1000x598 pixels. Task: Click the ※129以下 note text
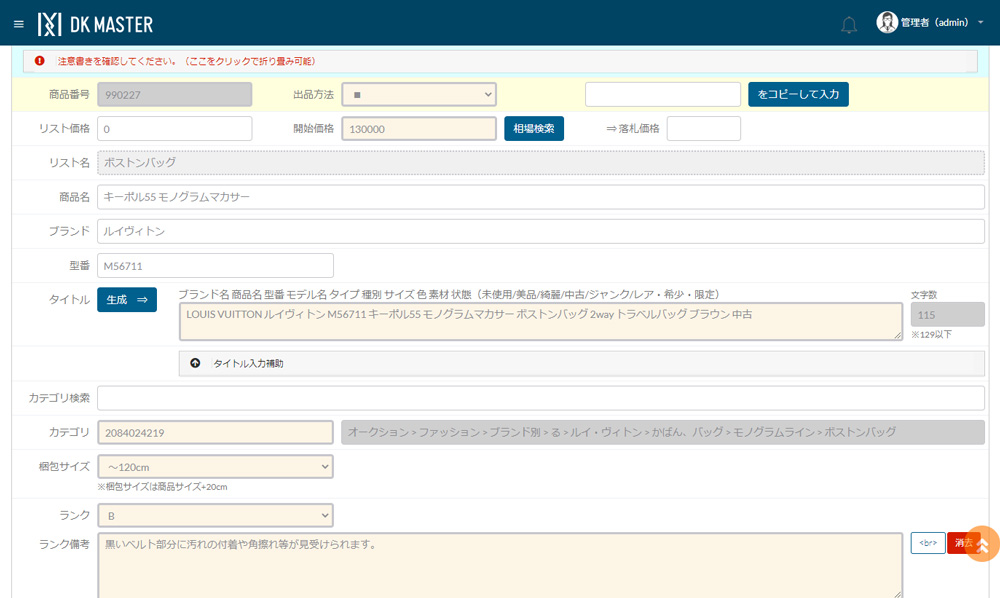[x=931, y=335]
